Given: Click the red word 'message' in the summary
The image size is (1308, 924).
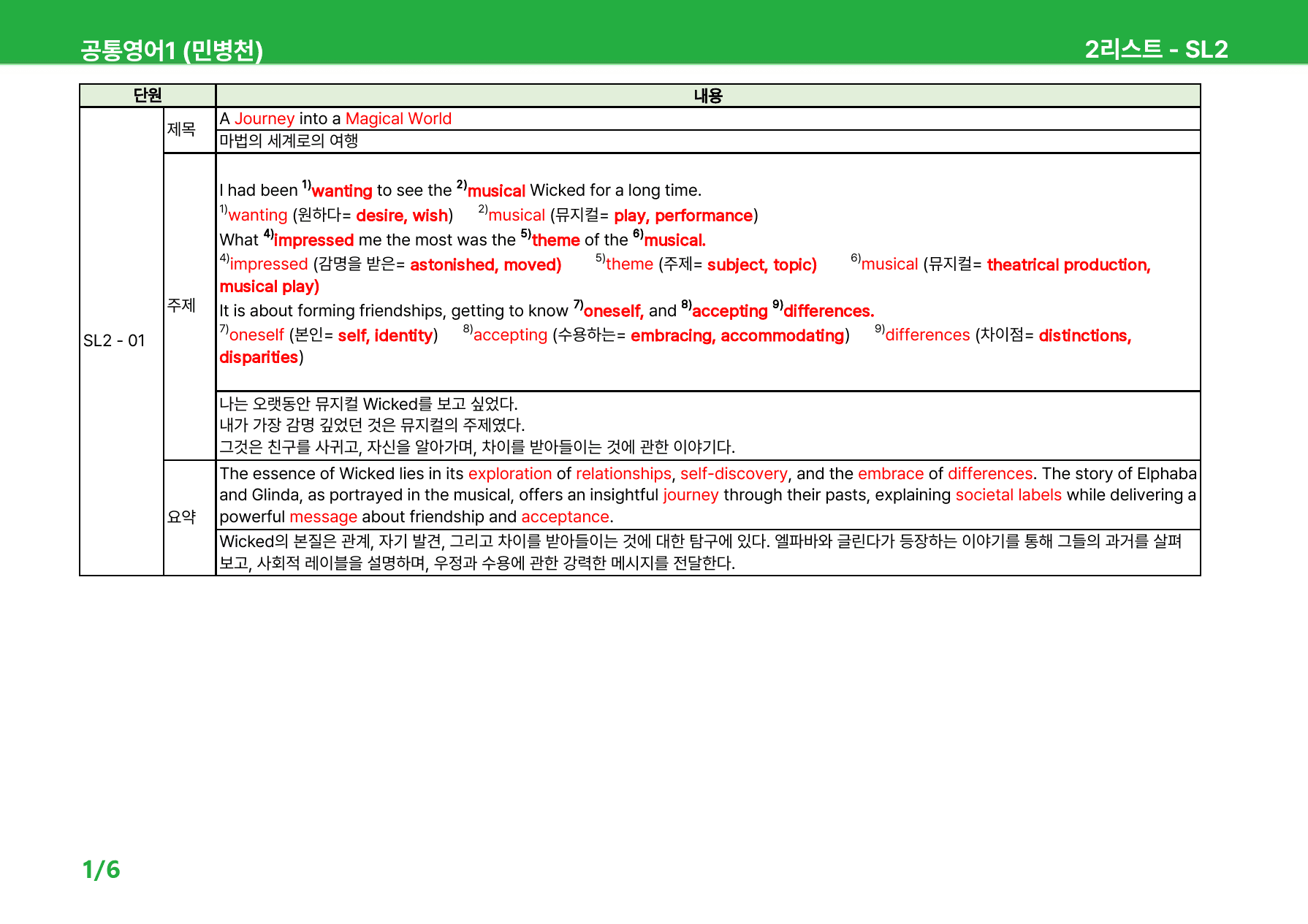Looking at the screenshot, I should click(x=323, y=516).
